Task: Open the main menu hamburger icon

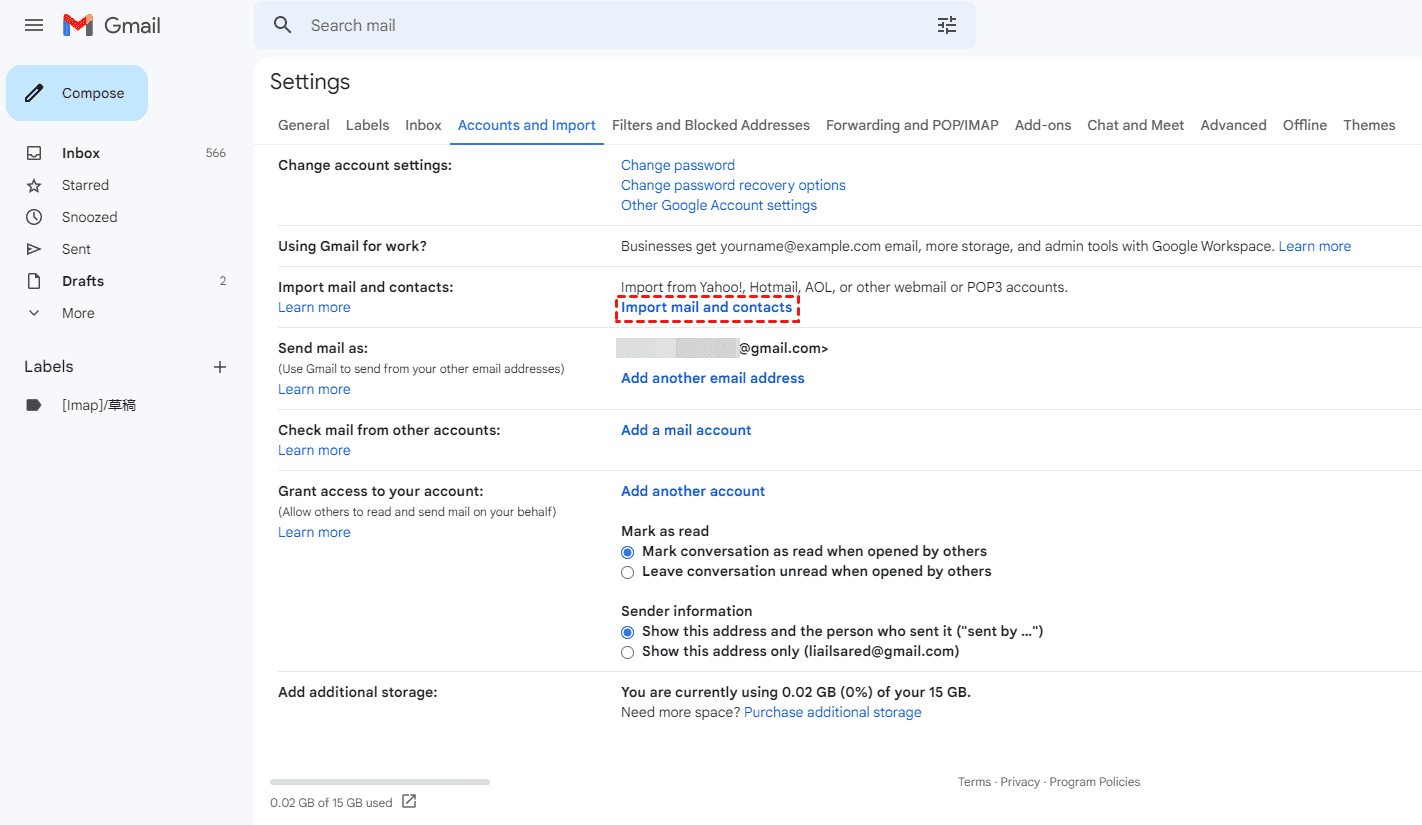Action: click(x=34, y=25)
